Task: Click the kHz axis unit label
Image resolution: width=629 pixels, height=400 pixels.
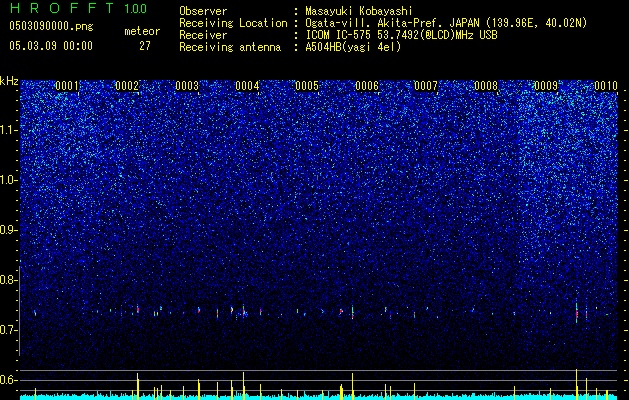Action: click(x=9, y=81)
